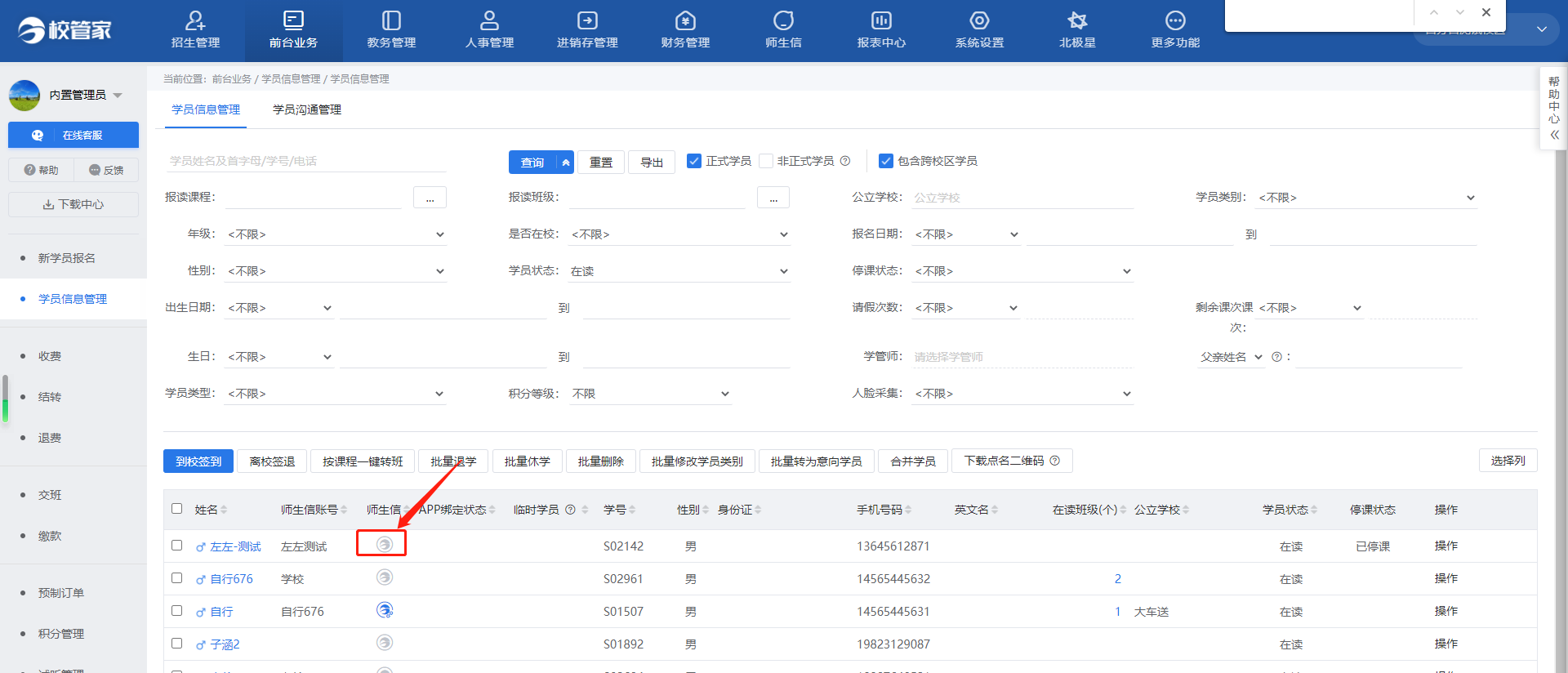Screen dimensions: 1568x673
Task: Click 师生信 icon for 左左-测试 row
Action: 385,544
